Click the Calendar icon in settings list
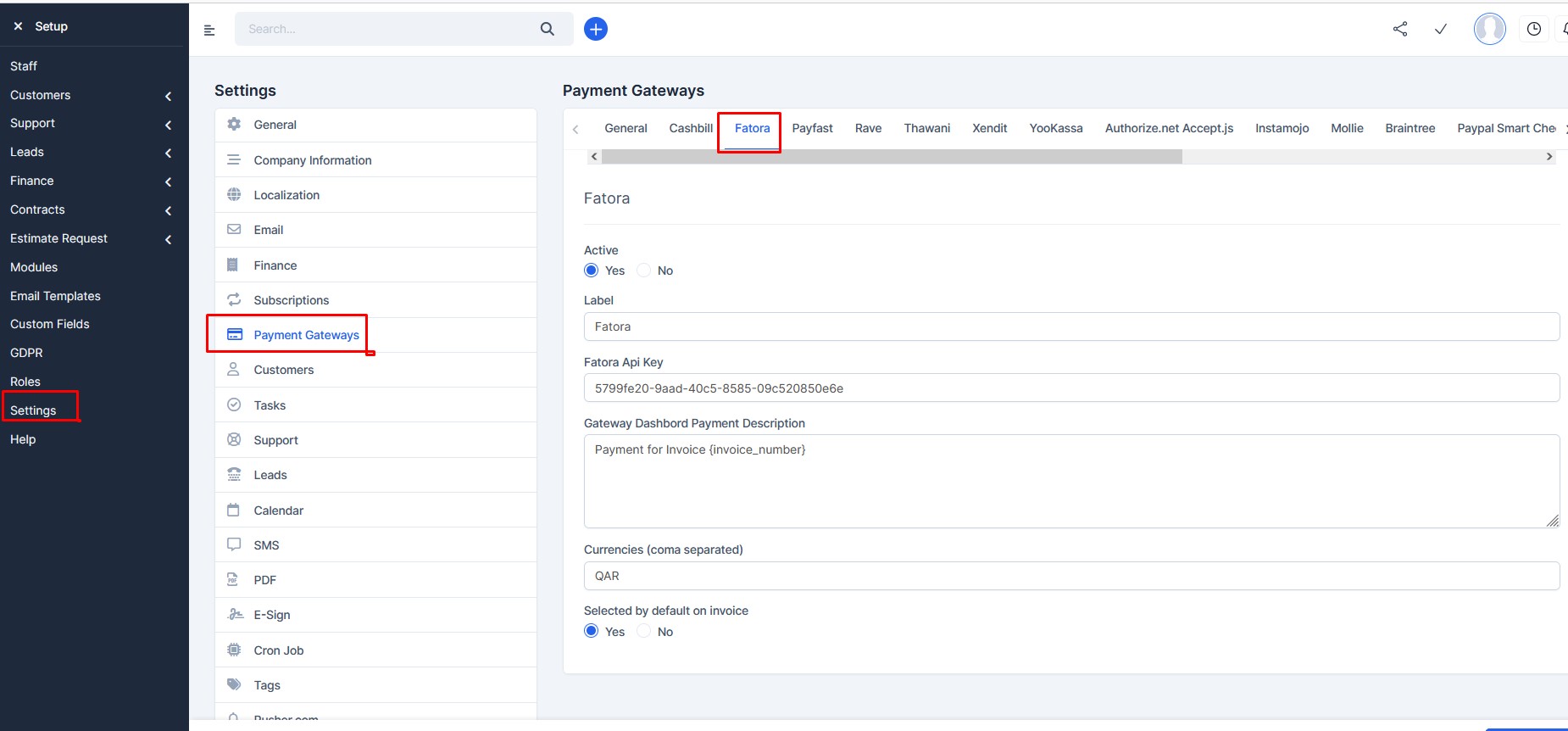 coord(233,510)
